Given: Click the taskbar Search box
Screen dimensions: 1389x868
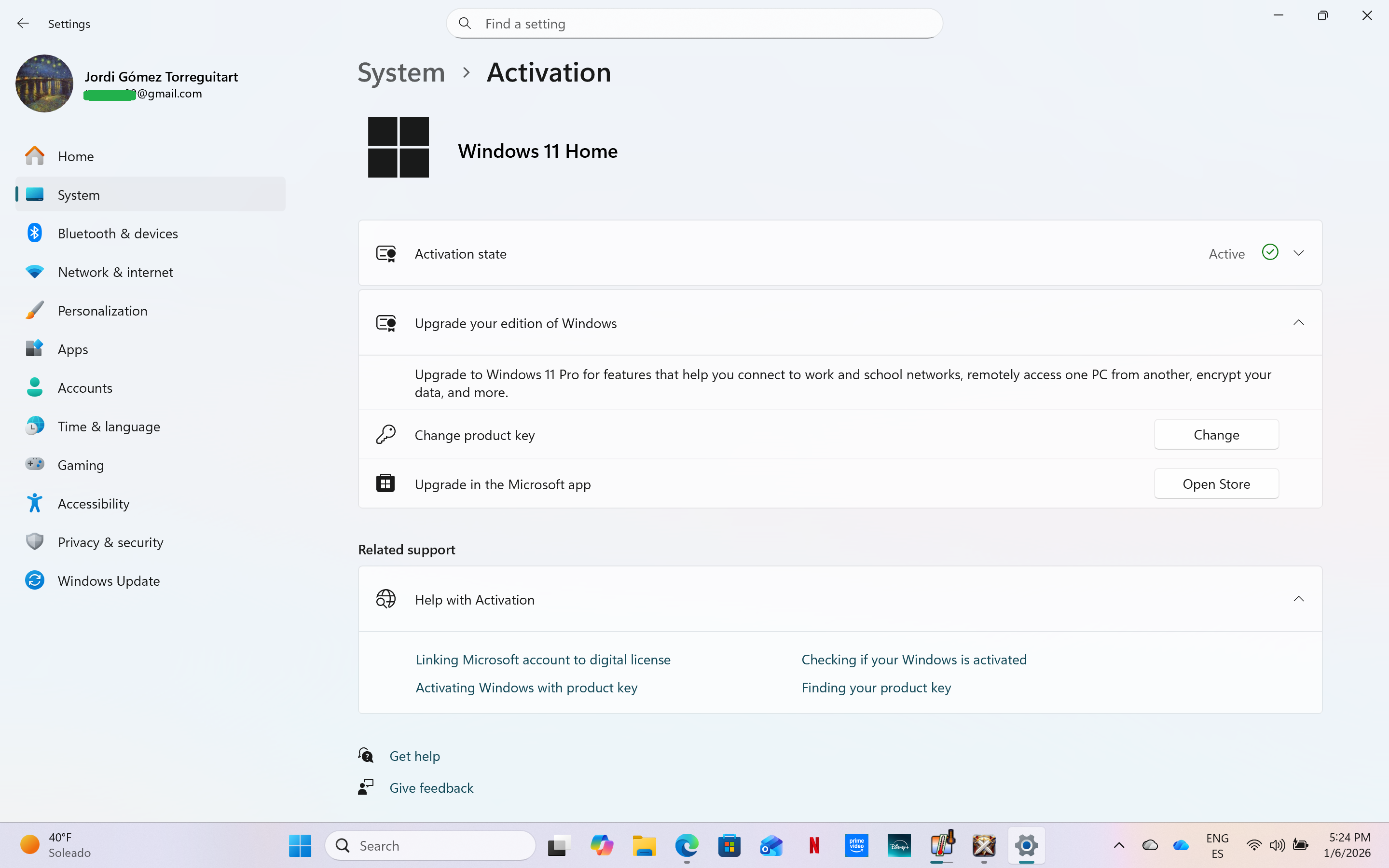Looking at the screenshot, I should pos(430,845).
